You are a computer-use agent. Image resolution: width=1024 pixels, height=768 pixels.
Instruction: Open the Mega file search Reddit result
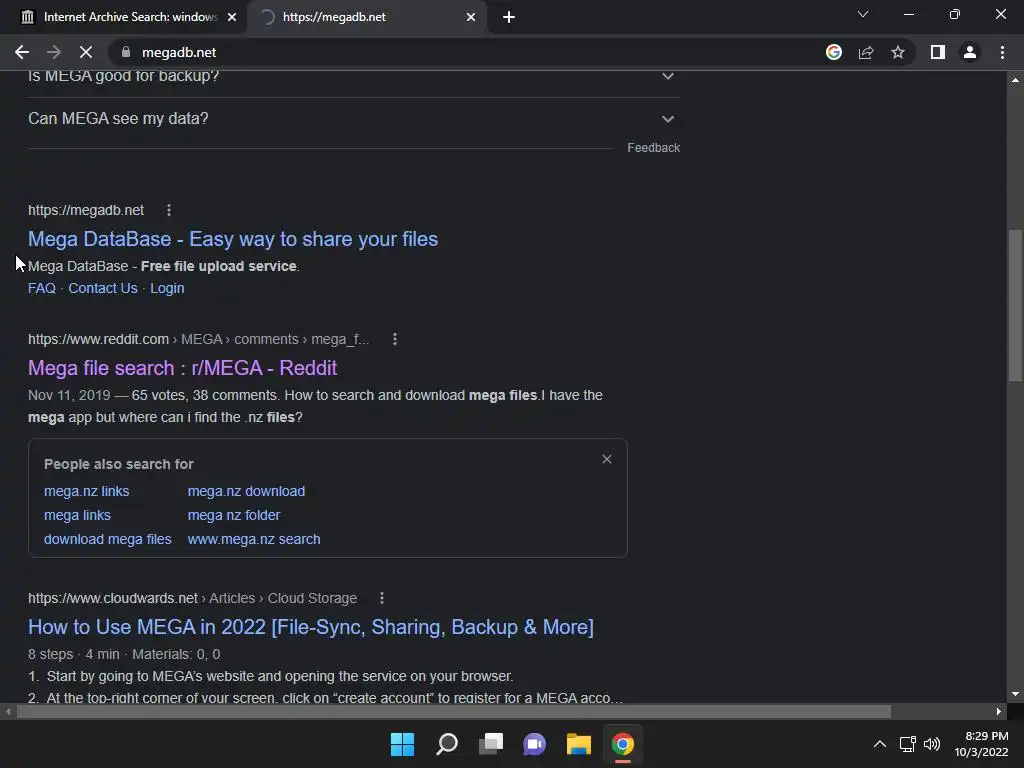point(182,368)
